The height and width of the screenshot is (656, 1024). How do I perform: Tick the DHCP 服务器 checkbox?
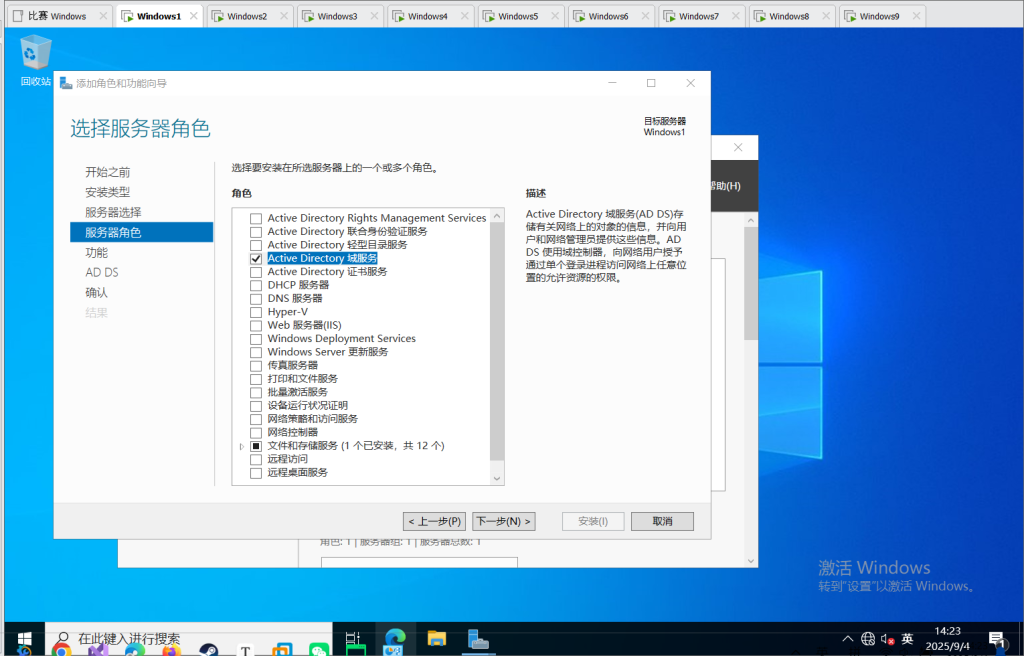pos(256,285)
